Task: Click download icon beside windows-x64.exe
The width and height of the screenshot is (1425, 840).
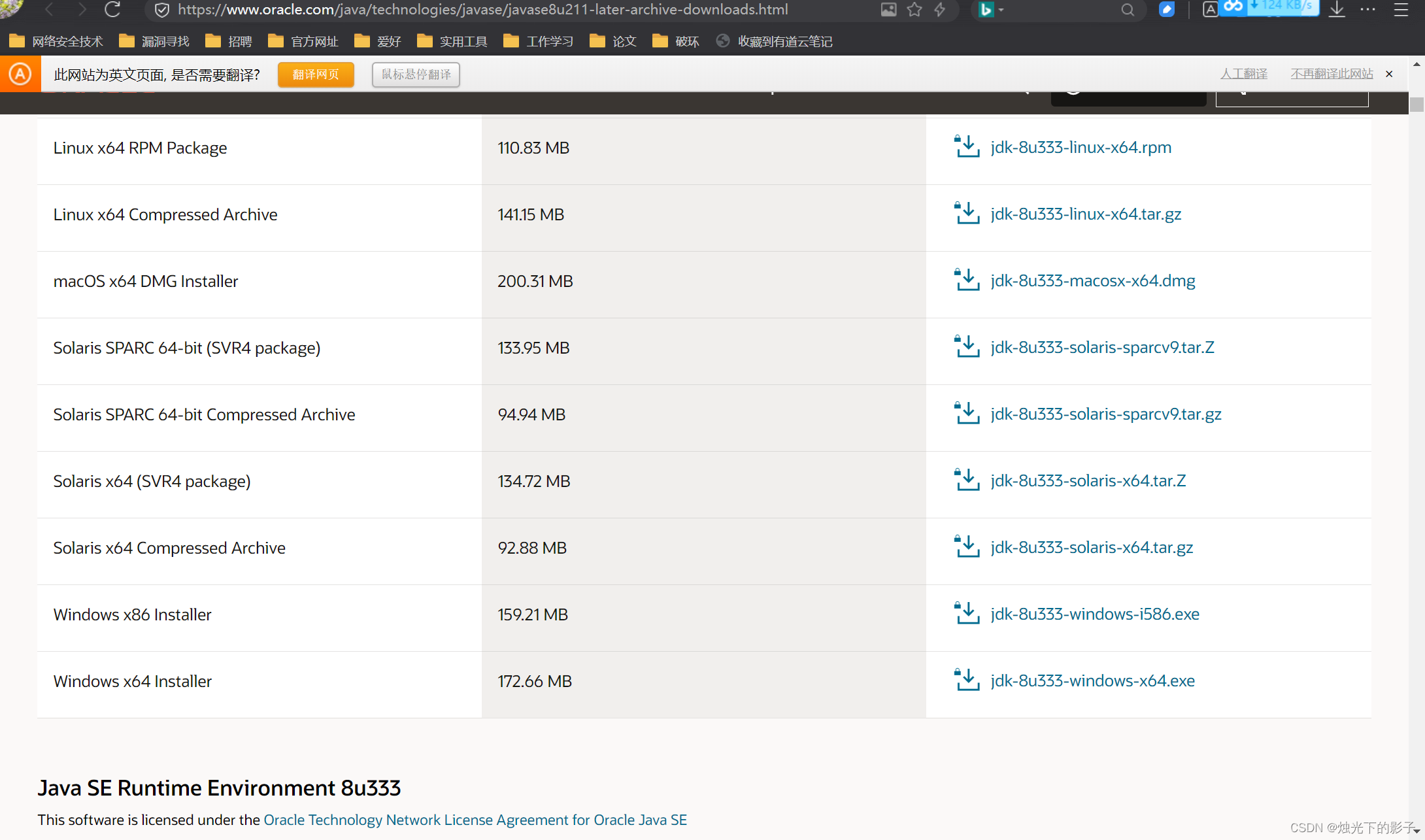Action: [x=967, y=680]
